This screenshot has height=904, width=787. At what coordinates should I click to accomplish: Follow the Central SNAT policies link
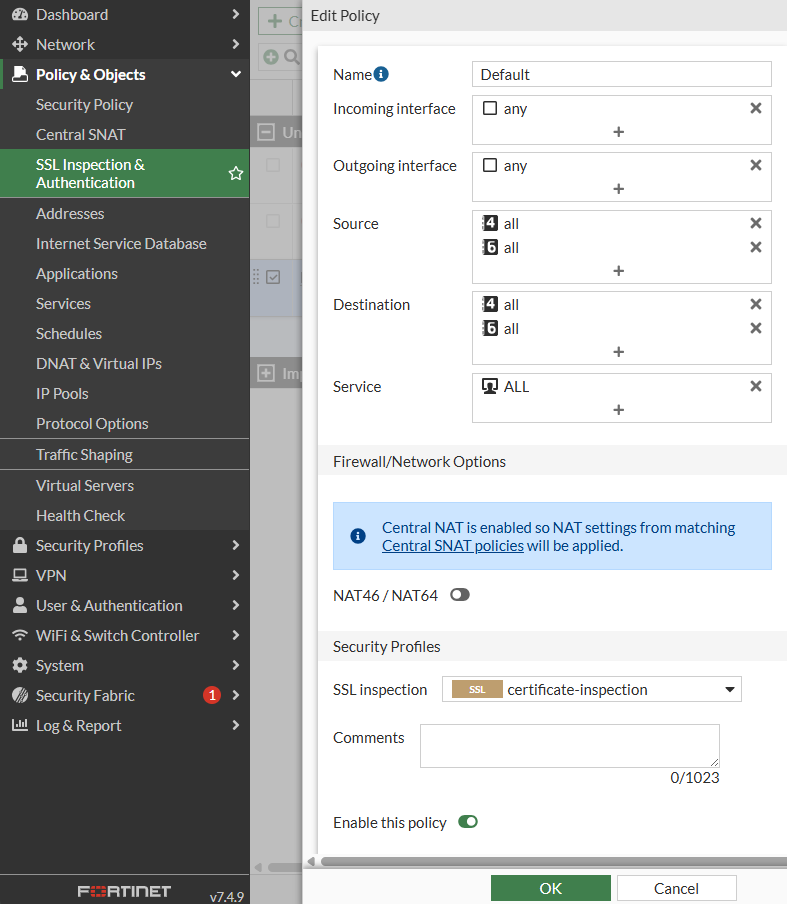point(453,546)
